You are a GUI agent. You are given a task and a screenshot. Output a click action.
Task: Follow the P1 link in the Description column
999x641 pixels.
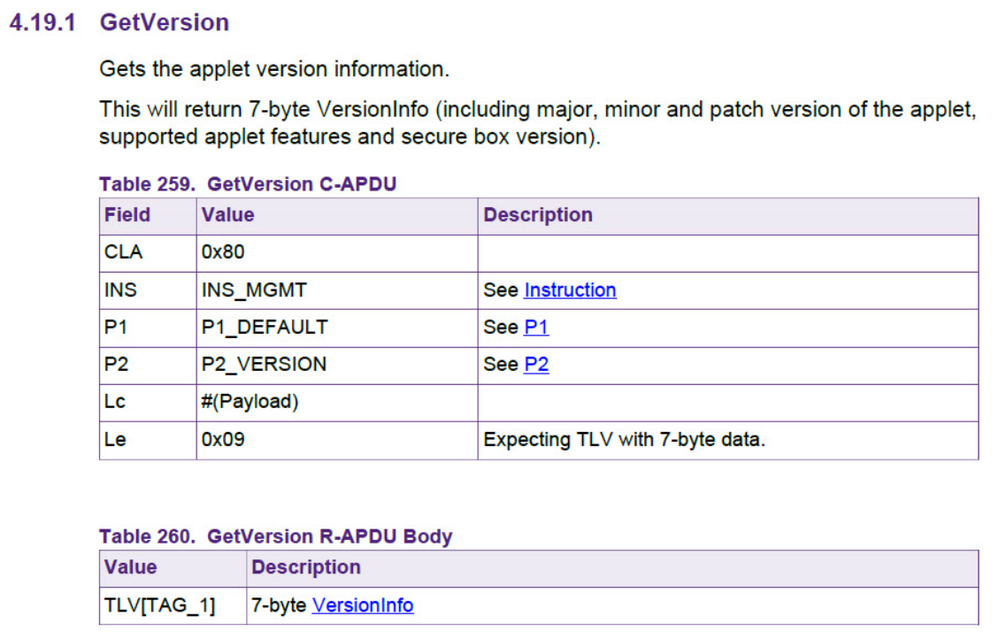536,328
